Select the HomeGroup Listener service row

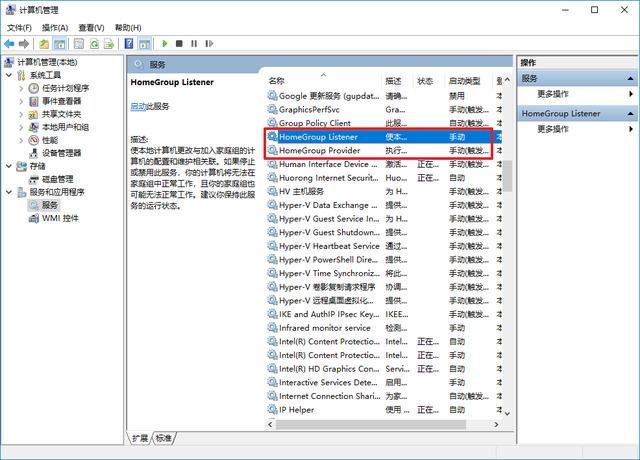[384, 137]
